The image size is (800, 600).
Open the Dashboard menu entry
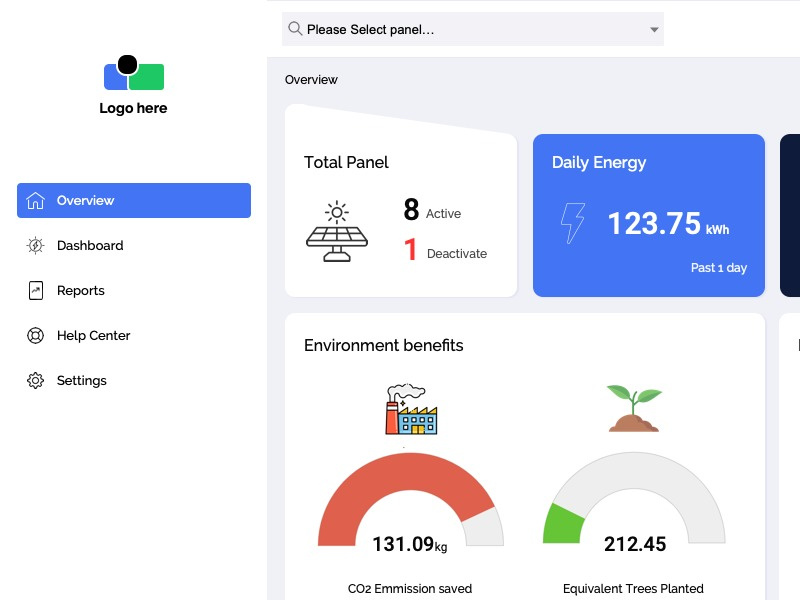click(x=88, y=245)
